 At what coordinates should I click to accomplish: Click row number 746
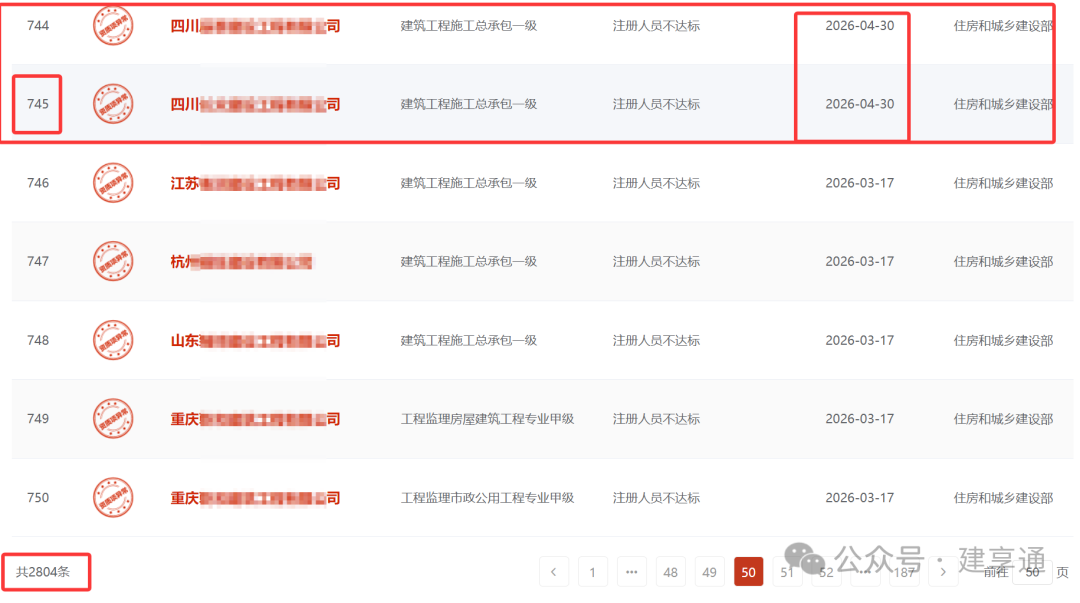point(38,183)
